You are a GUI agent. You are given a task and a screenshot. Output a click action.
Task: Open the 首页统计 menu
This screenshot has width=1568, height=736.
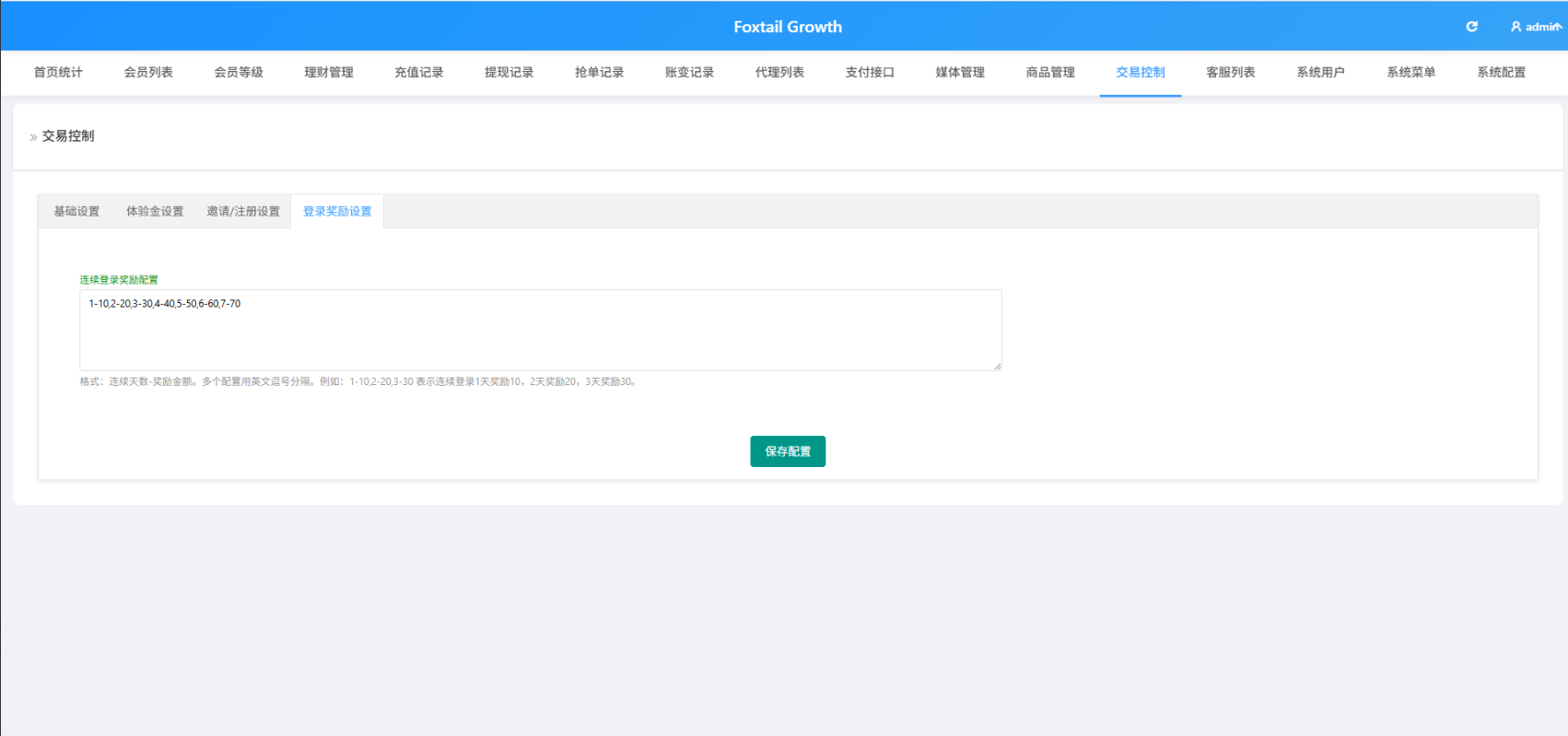(x=58, y=72)
